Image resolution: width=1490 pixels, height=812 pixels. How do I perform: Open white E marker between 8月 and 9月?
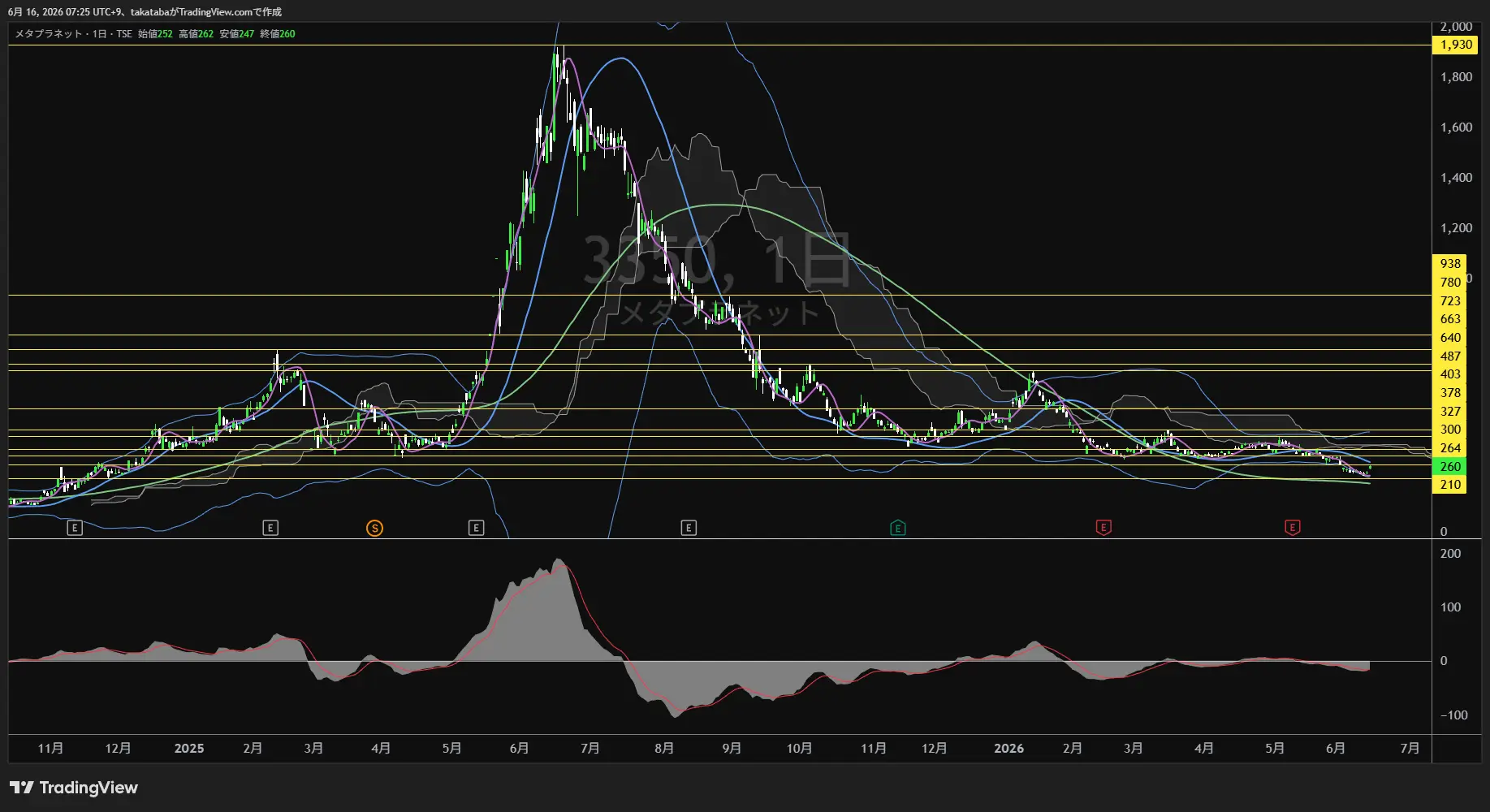(688, 528)
